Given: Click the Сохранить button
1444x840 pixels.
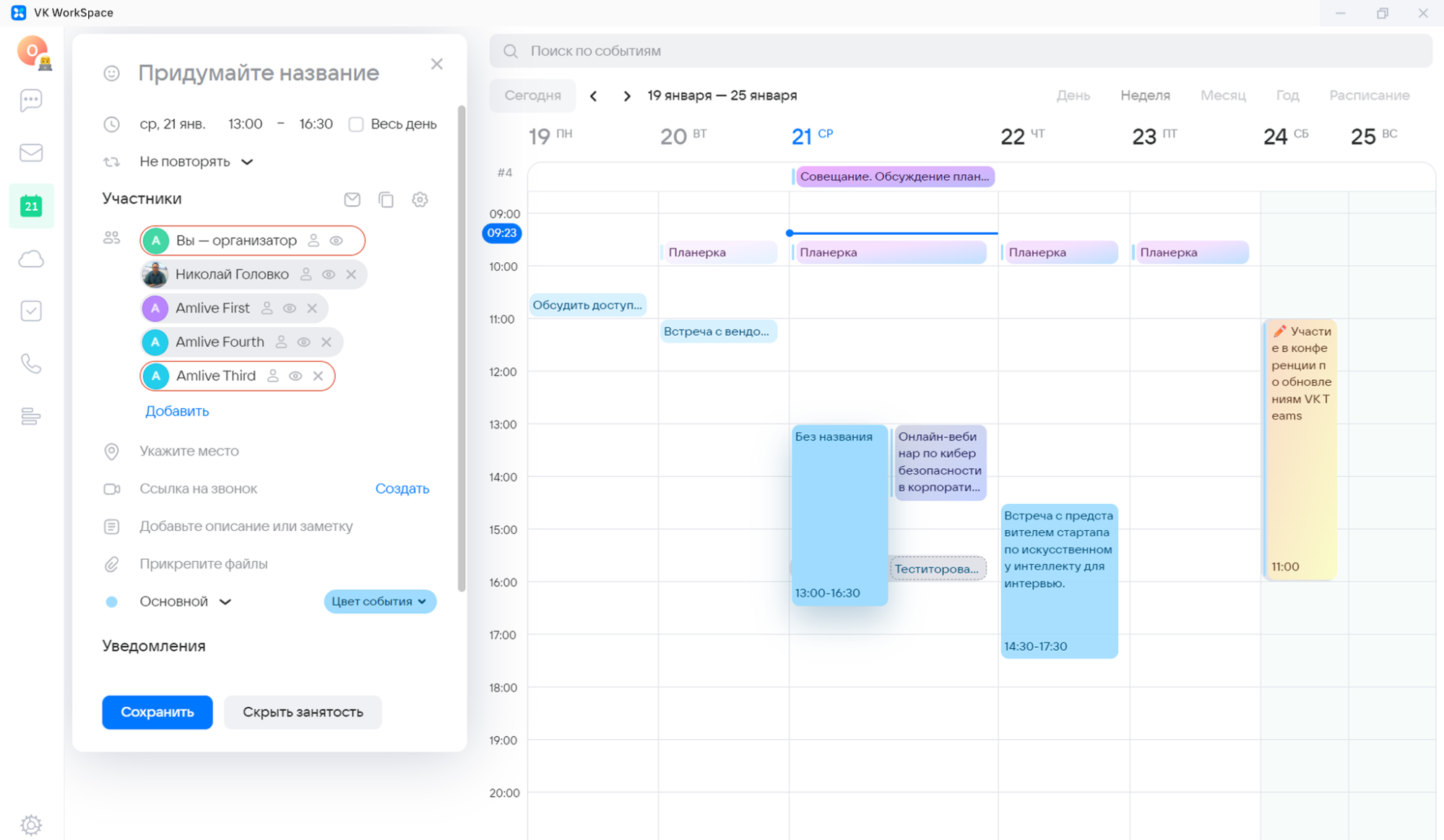Looking at the screenshot, I should pyautogui.click(x=157, y=712).
